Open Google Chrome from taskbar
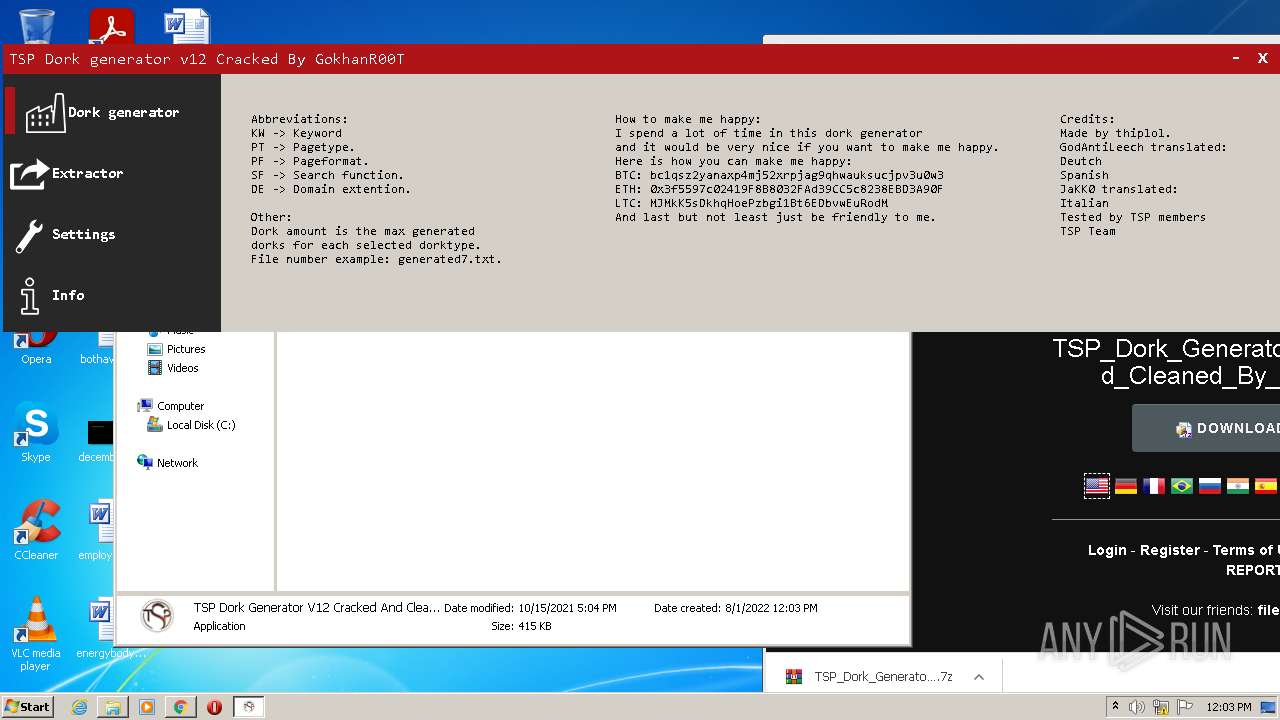Image resolution: width=1280 pixels, height=720 pixels. click(180, 707)
